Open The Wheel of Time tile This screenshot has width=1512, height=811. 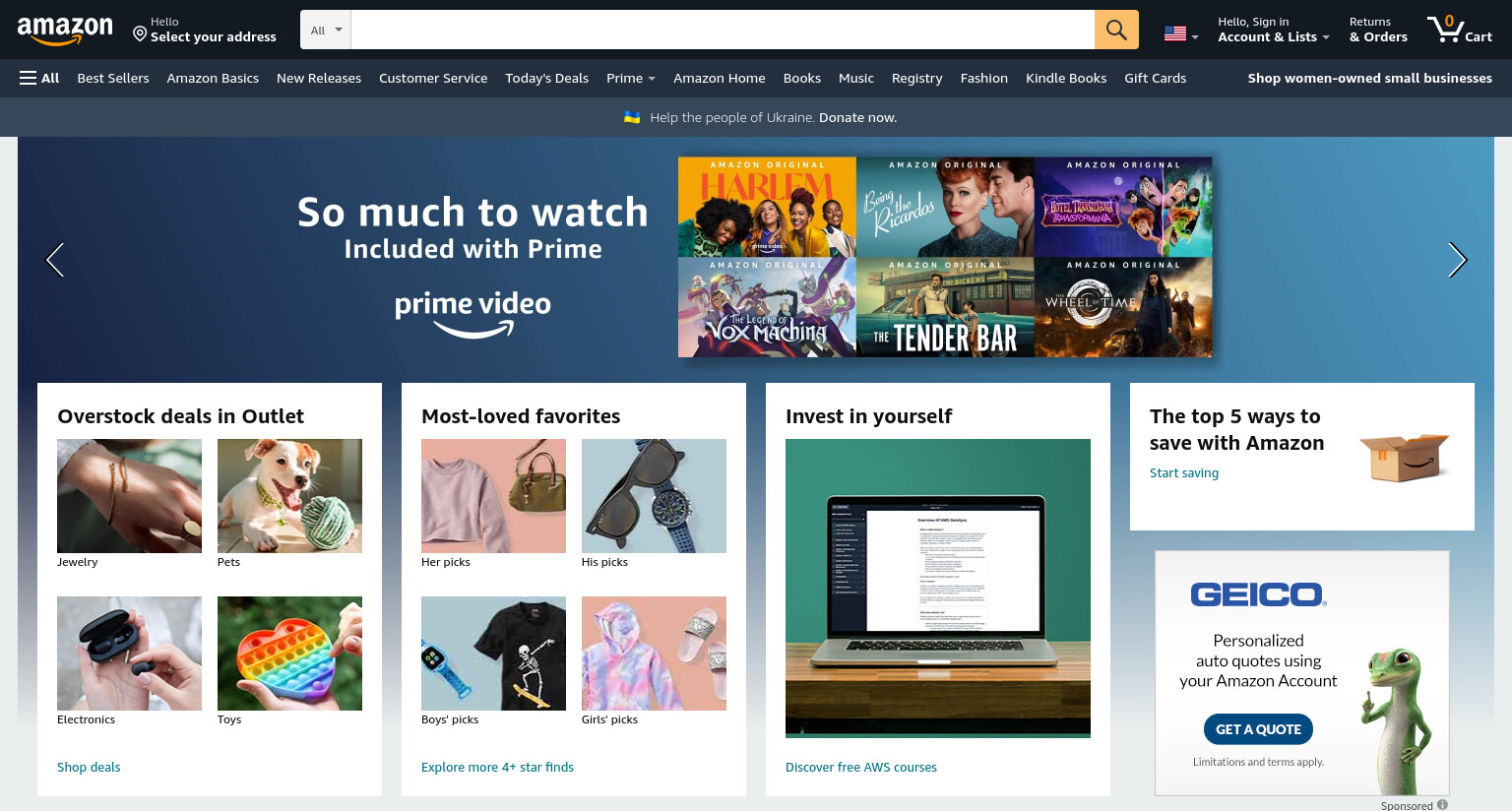(x=1123, y=307)
